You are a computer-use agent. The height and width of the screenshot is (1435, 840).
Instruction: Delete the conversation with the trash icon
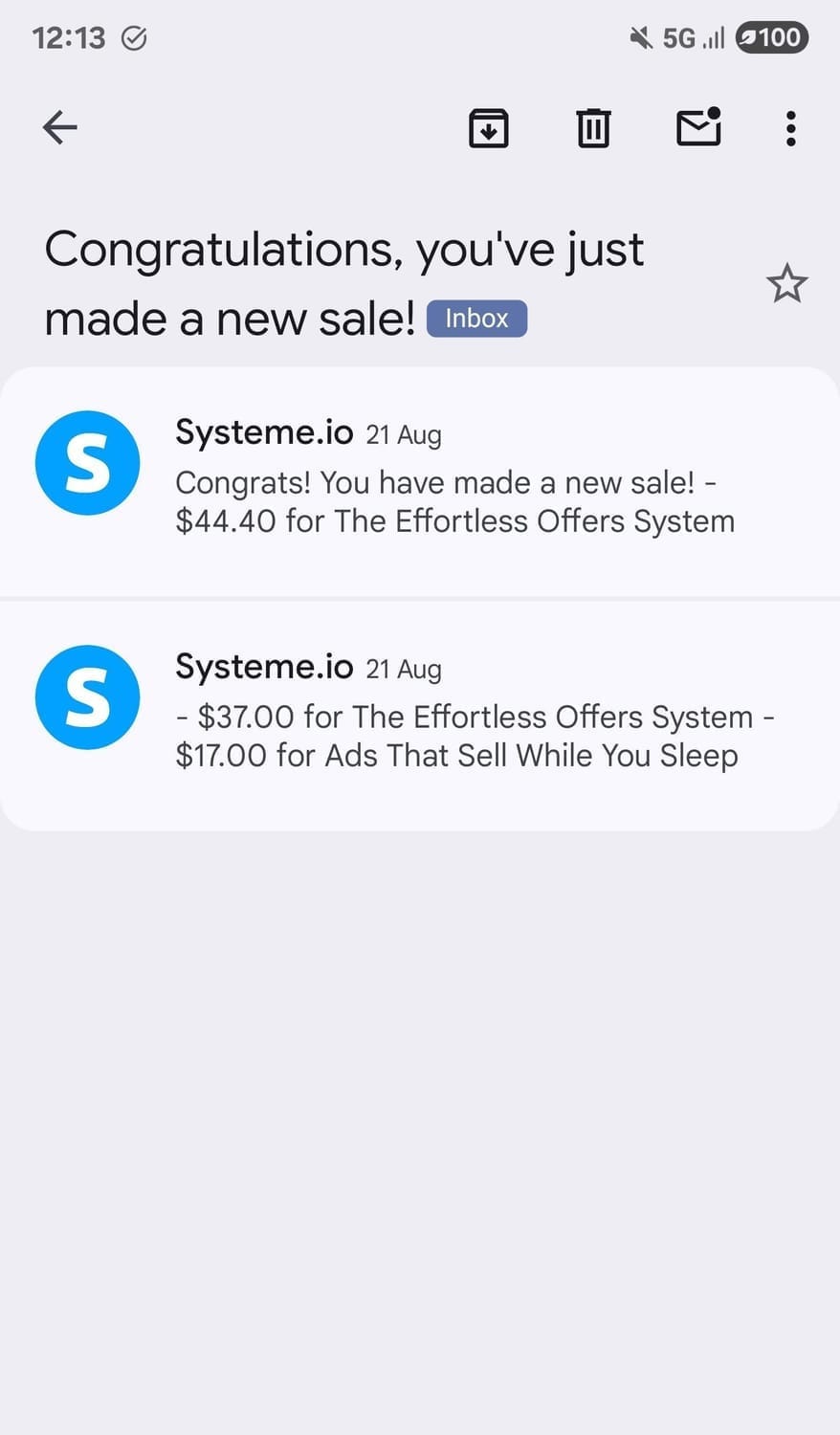pos(593,128)
